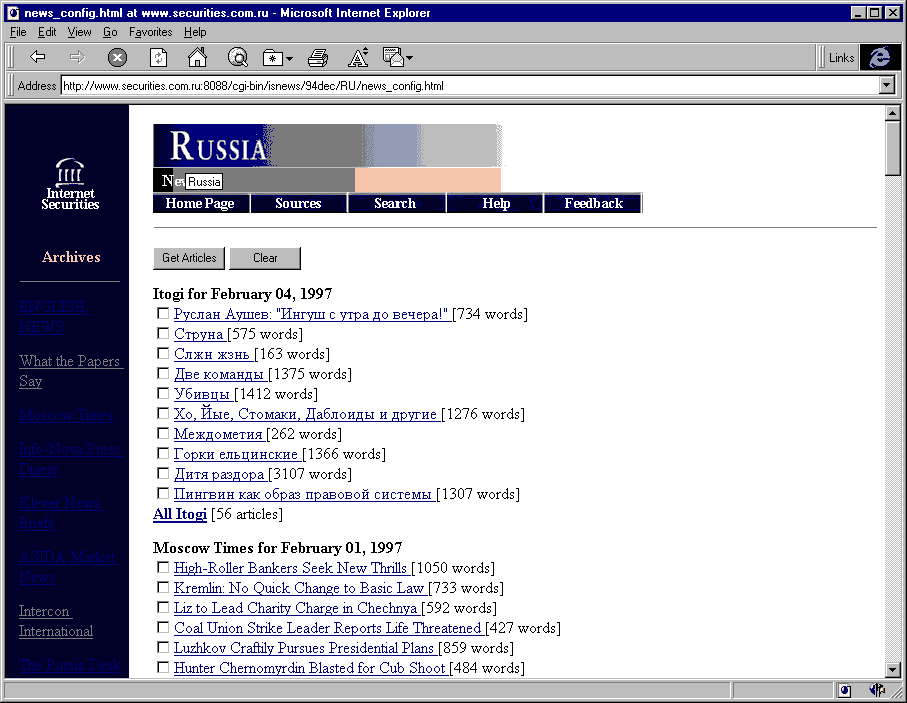Open the 'All Itogi' articles link
The width and height of the screenshot is (907, 703).
(180, 514)
